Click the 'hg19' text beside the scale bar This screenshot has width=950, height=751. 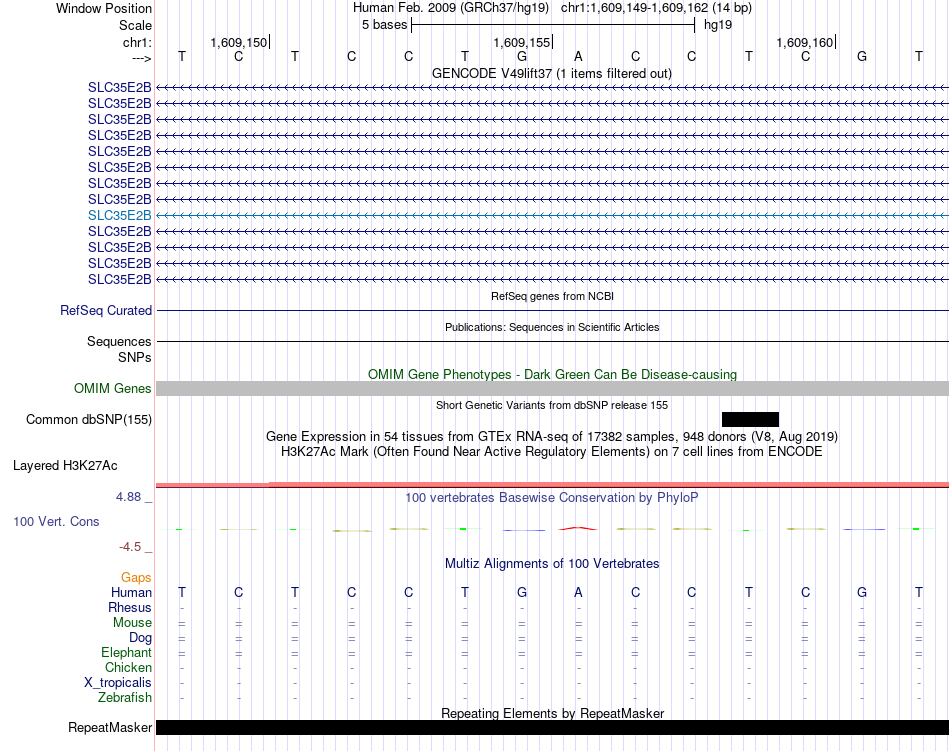tap(718, 25)
